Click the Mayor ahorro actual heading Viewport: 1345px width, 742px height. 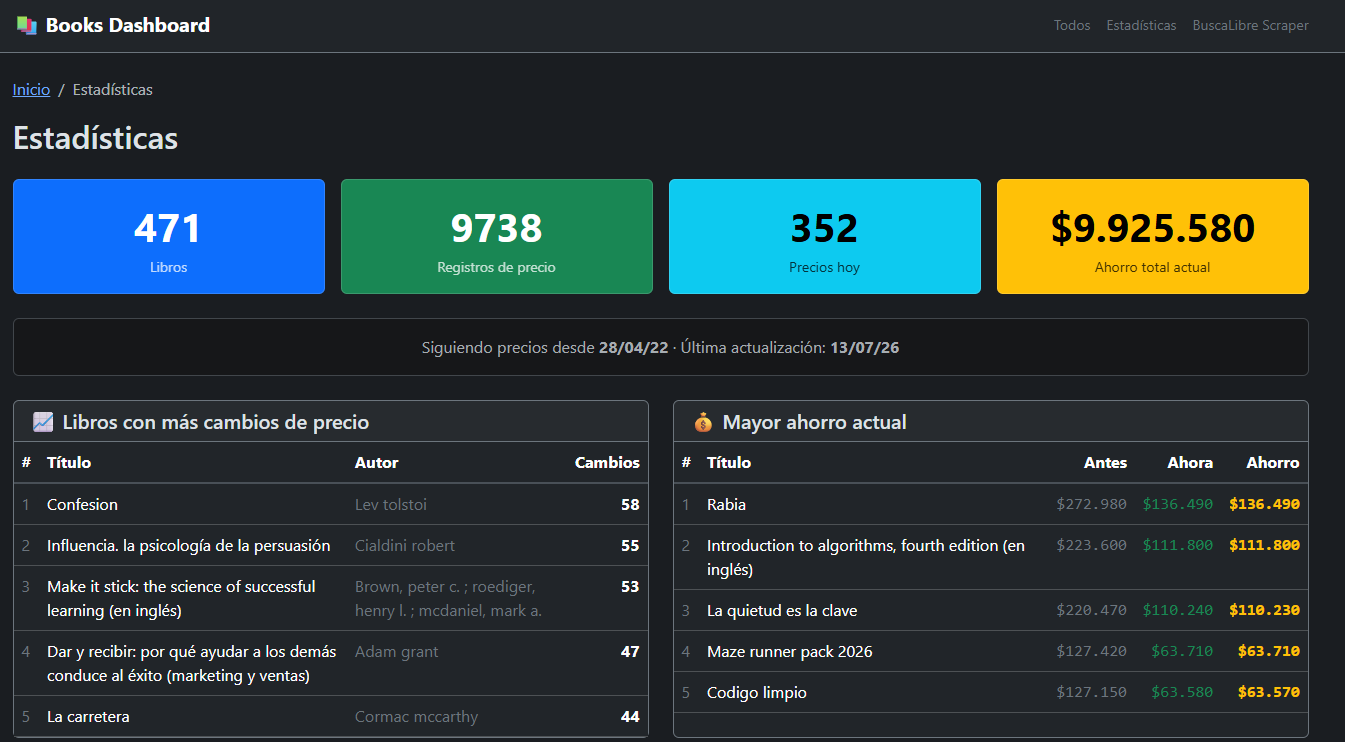(x=815, y=423)
